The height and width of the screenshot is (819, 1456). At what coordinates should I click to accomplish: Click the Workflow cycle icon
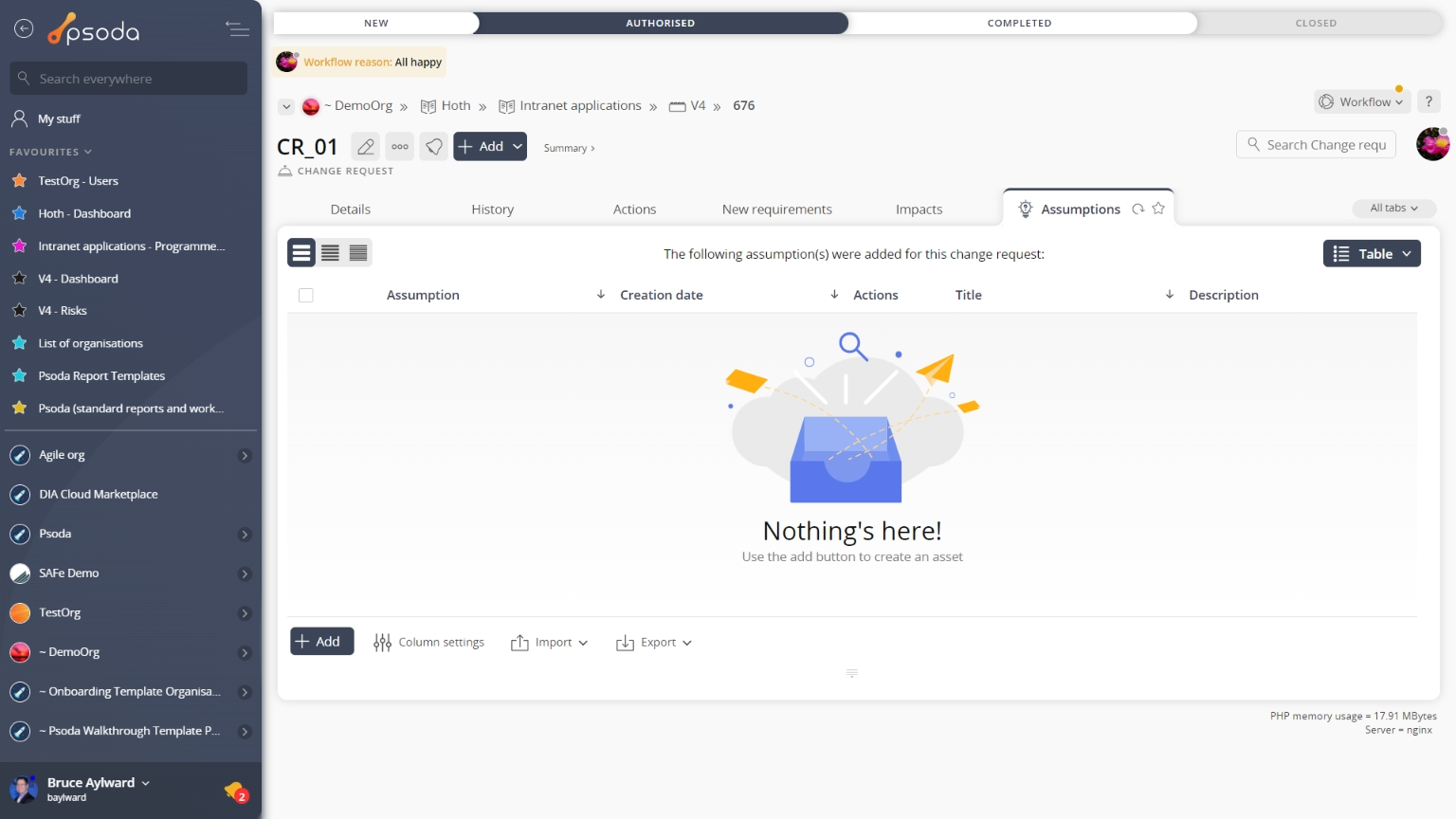[x=1326, y=101]
